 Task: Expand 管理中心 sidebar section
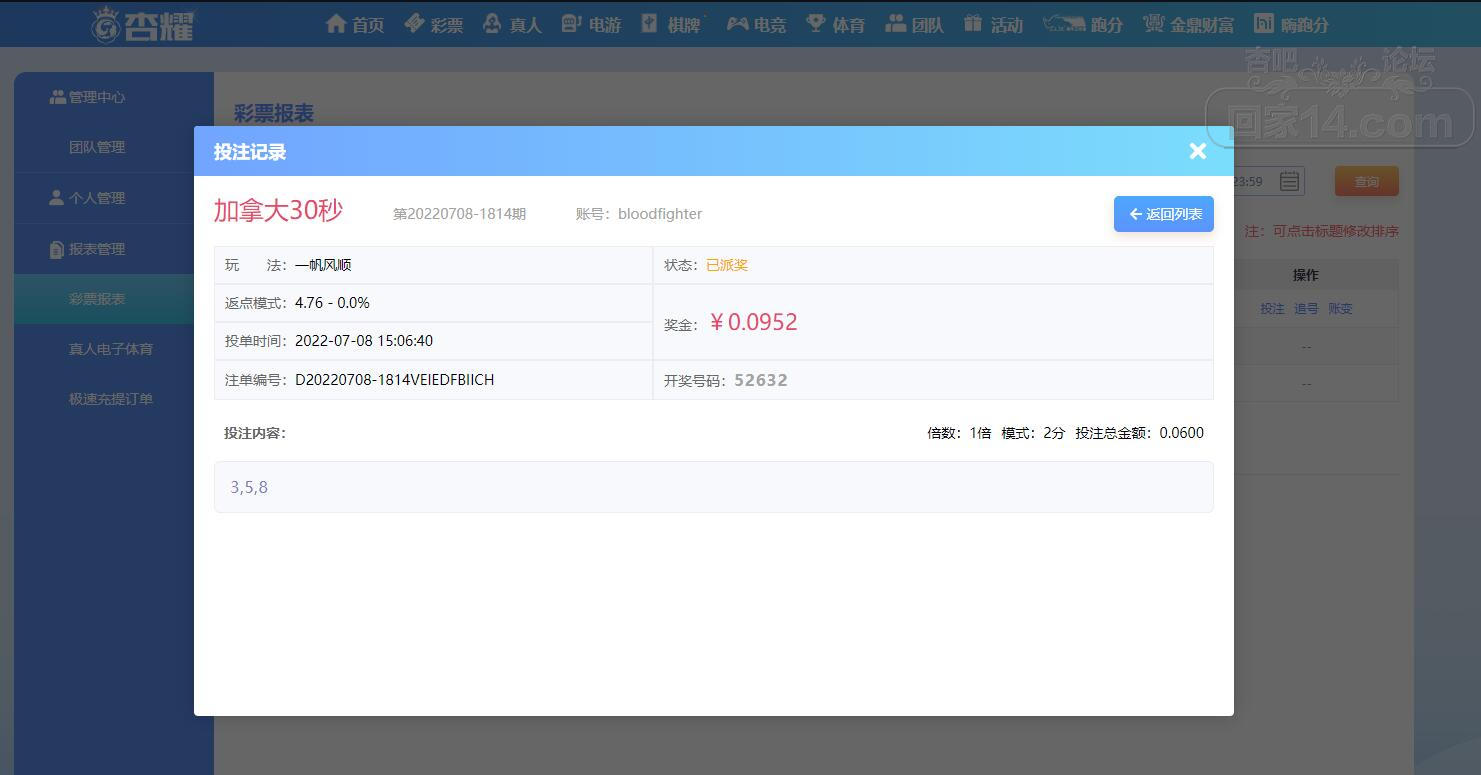coord(114,97)
